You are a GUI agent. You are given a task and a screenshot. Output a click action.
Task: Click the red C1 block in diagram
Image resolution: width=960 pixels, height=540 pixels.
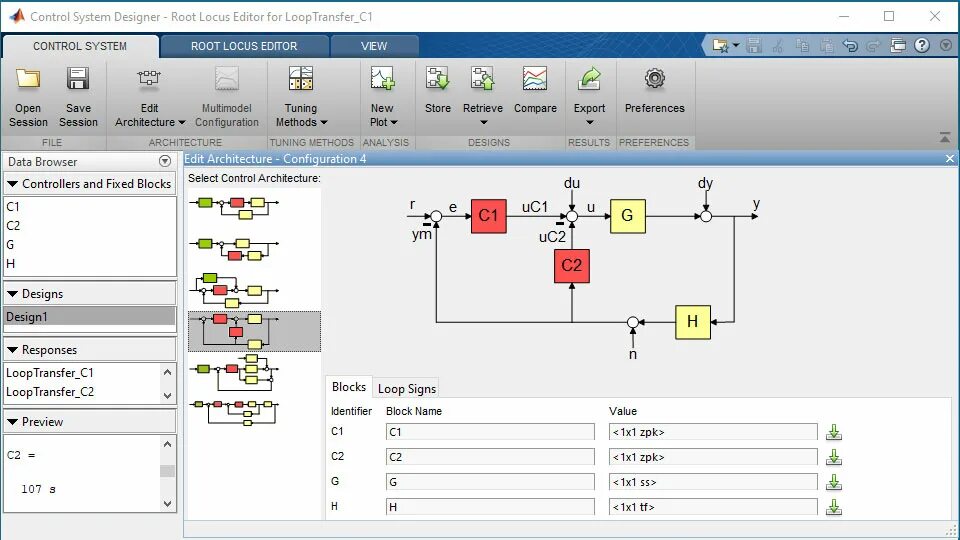(x=489, y=216)
